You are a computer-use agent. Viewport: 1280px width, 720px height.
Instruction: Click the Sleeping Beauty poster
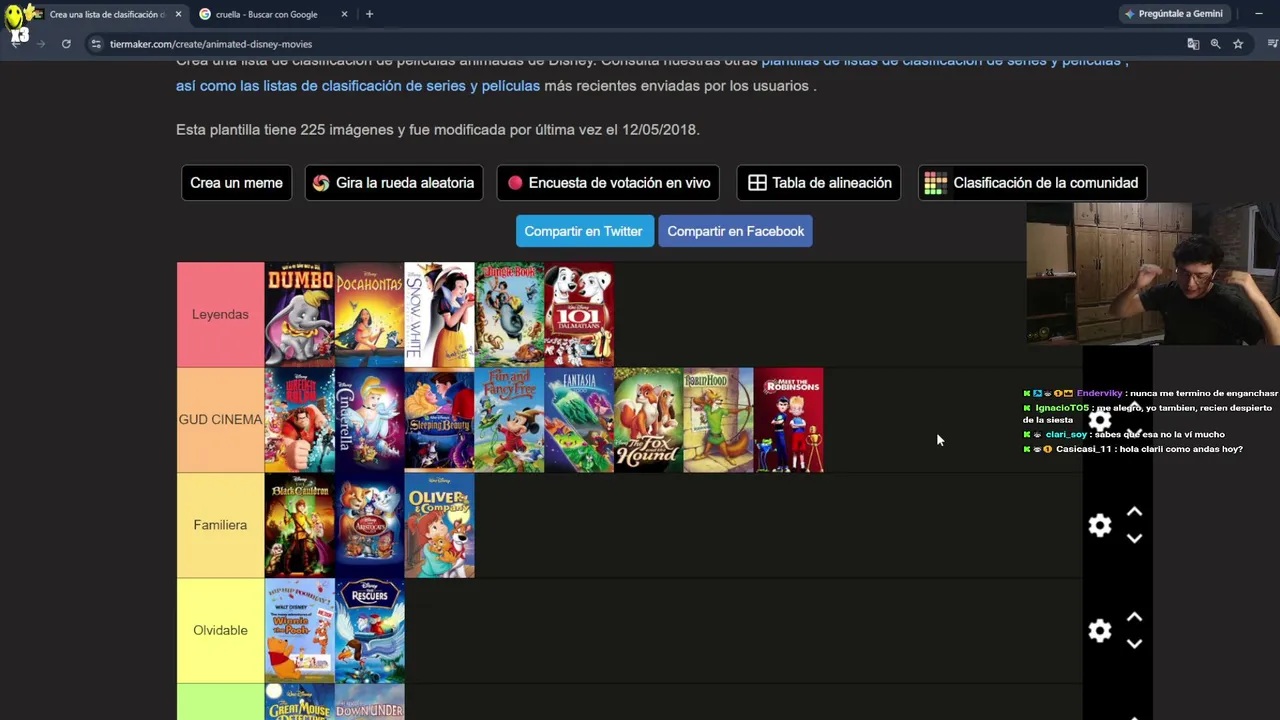click(x=439, y=420)
